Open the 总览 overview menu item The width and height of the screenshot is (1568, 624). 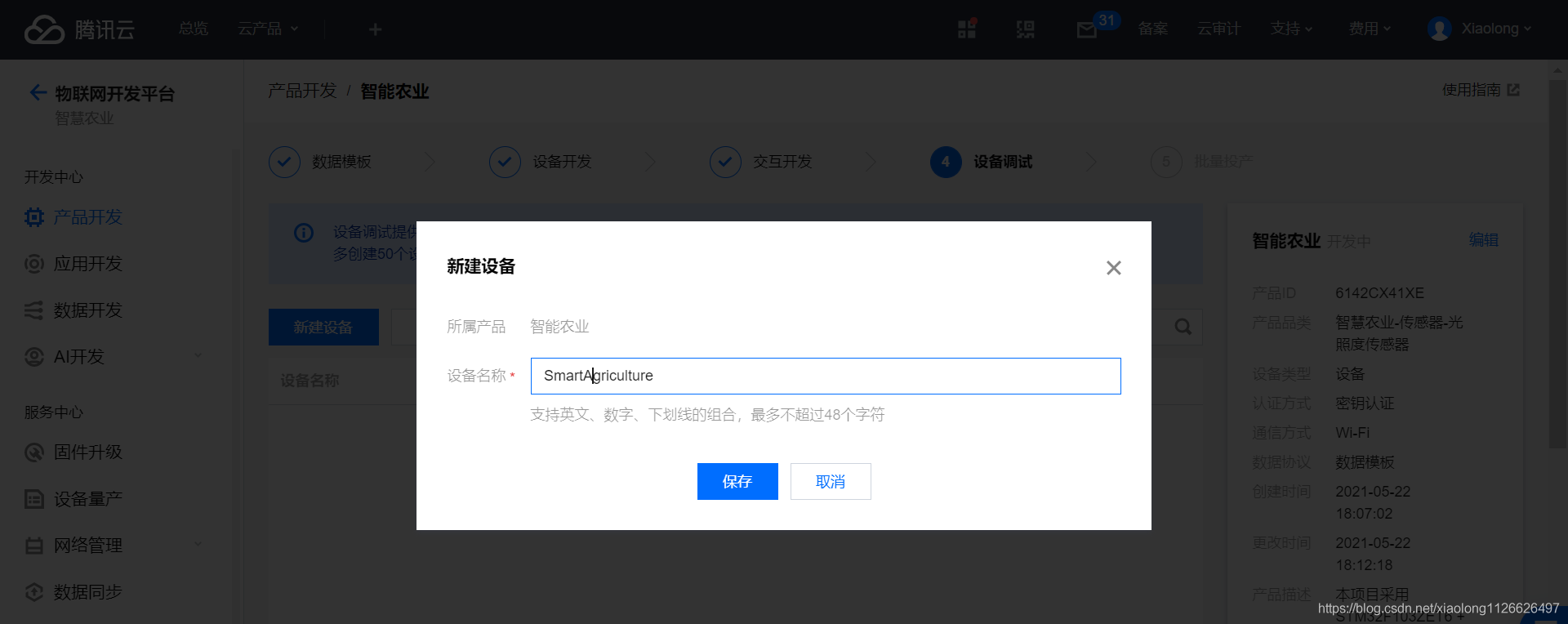tap(194, 29)
